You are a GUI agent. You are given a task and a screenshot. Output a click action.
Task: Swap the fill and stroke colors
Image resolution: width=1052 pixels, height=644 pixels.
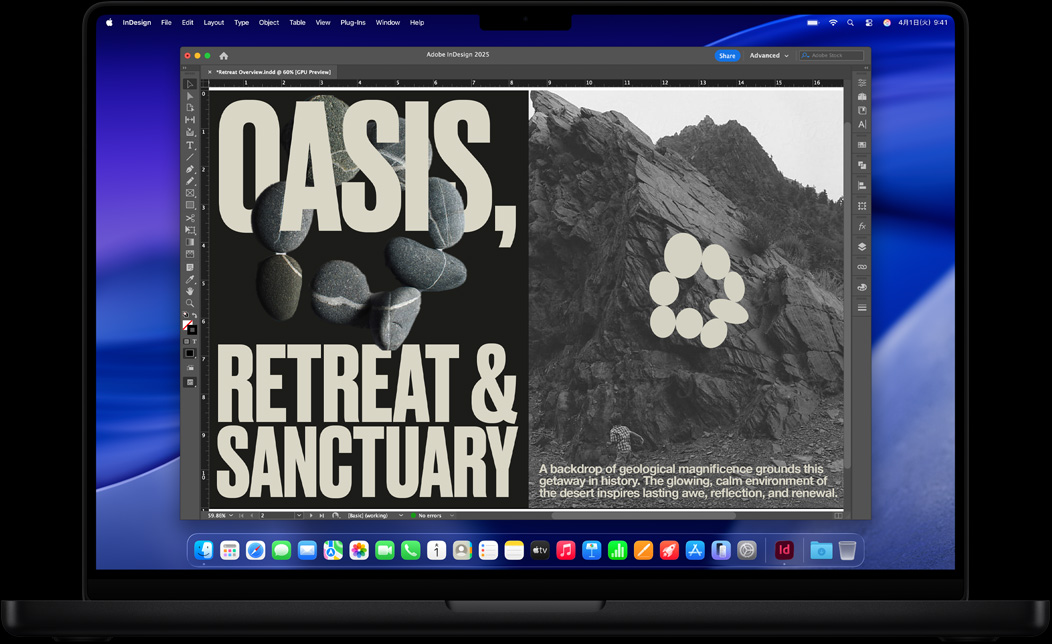[x=193, y=316]
